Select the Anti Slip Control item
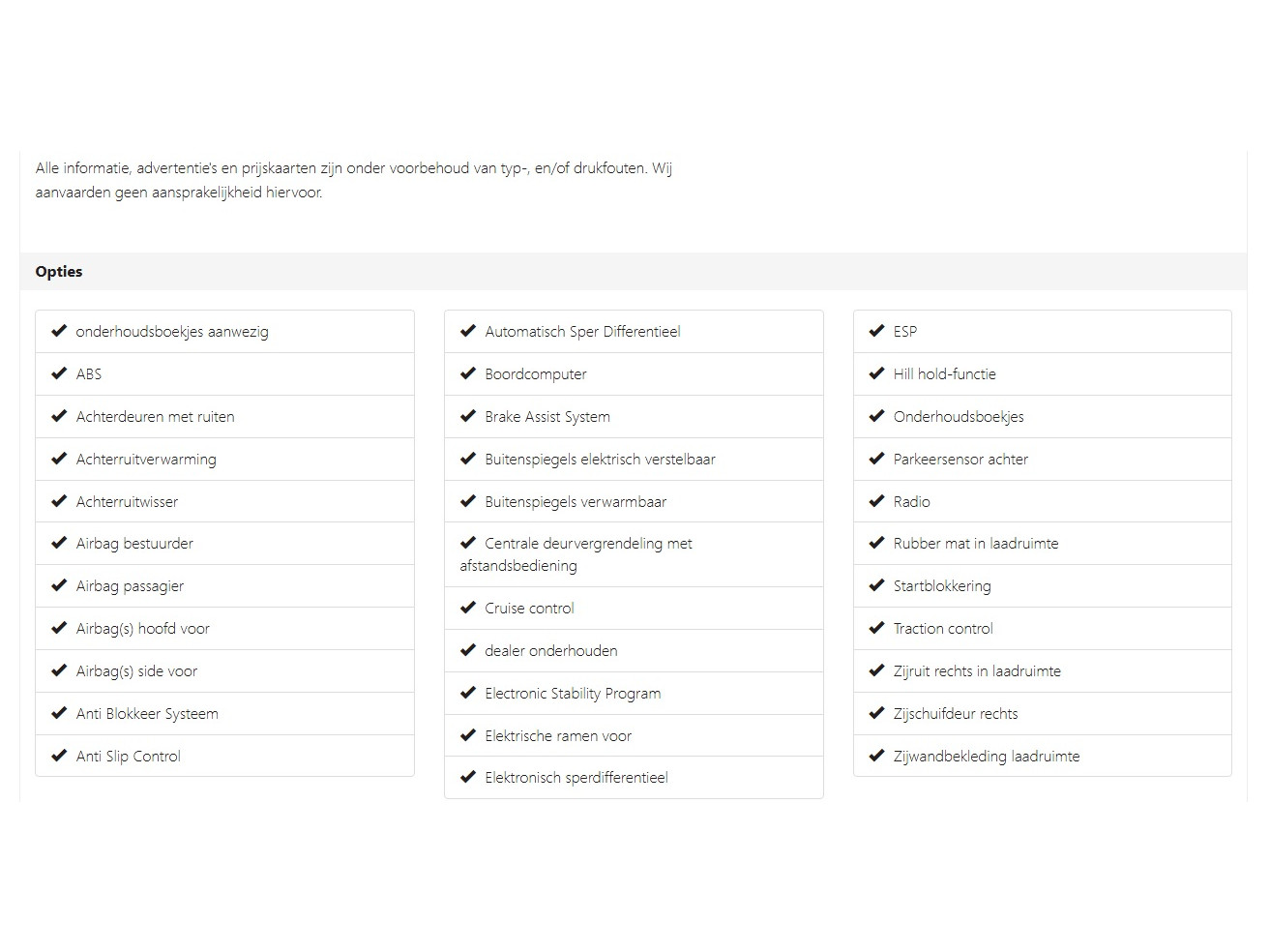This screenshot has height=952, width=1270. (224, 756)
